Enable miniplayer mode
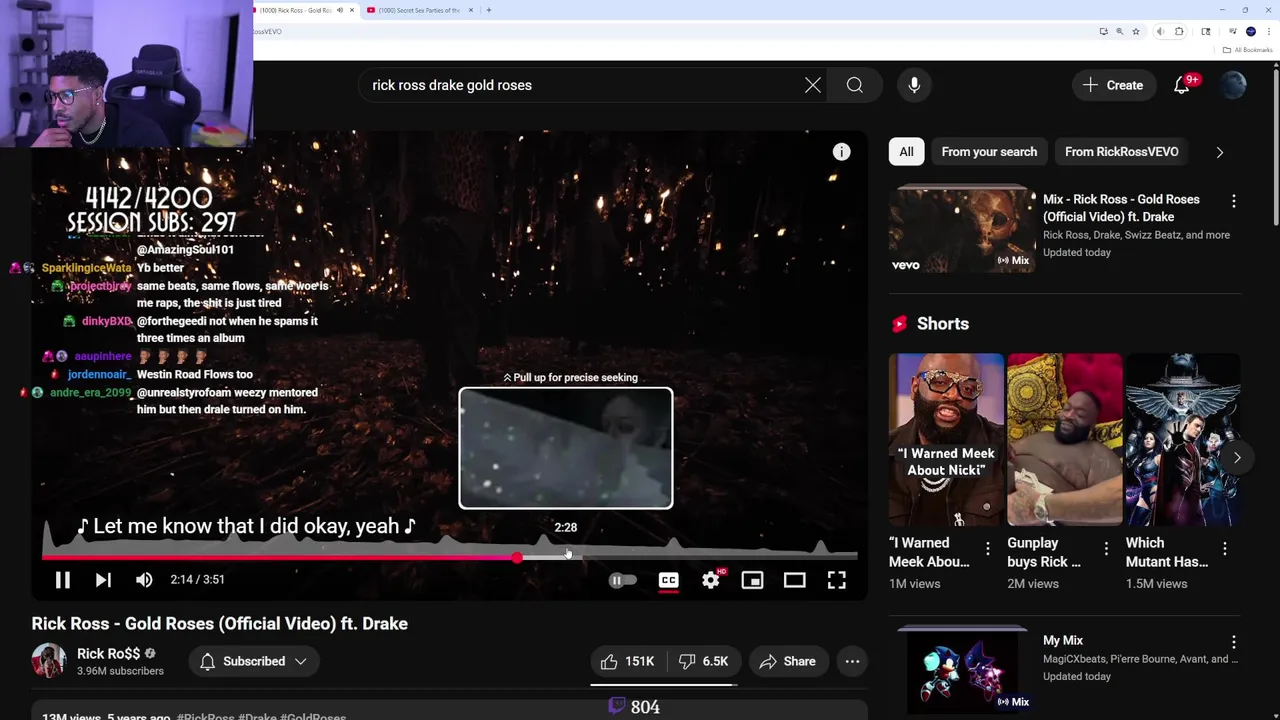 [752, 580]
